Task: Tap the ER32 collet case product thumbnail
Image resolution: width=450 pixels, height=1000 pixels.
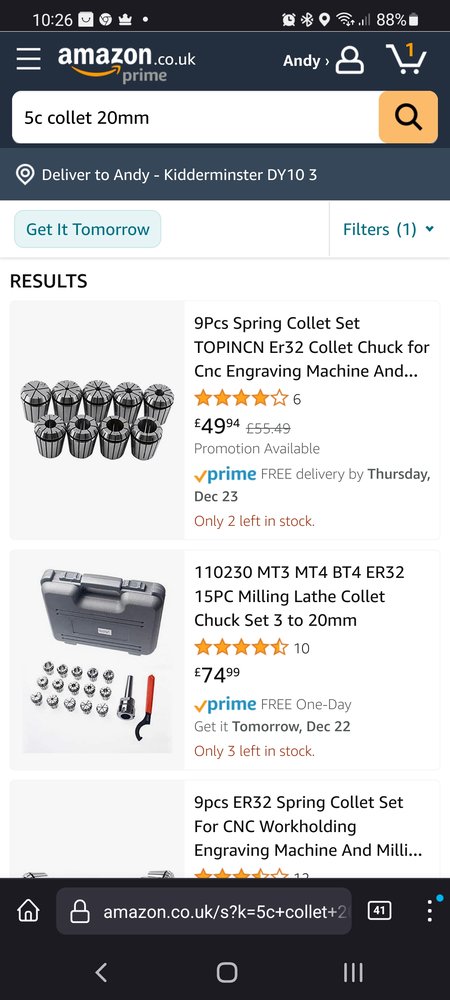Action: [x=97, y=659]
